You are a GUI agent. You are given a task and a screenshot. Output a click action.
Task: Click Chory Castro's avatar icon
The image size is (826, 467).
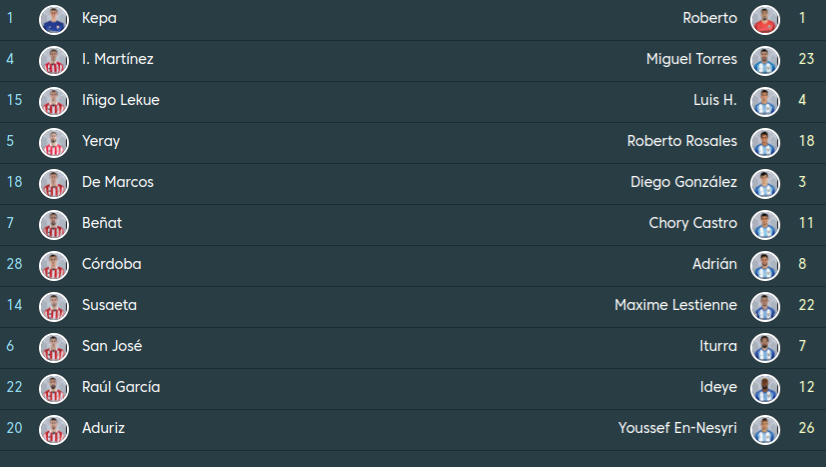point(765,224)
